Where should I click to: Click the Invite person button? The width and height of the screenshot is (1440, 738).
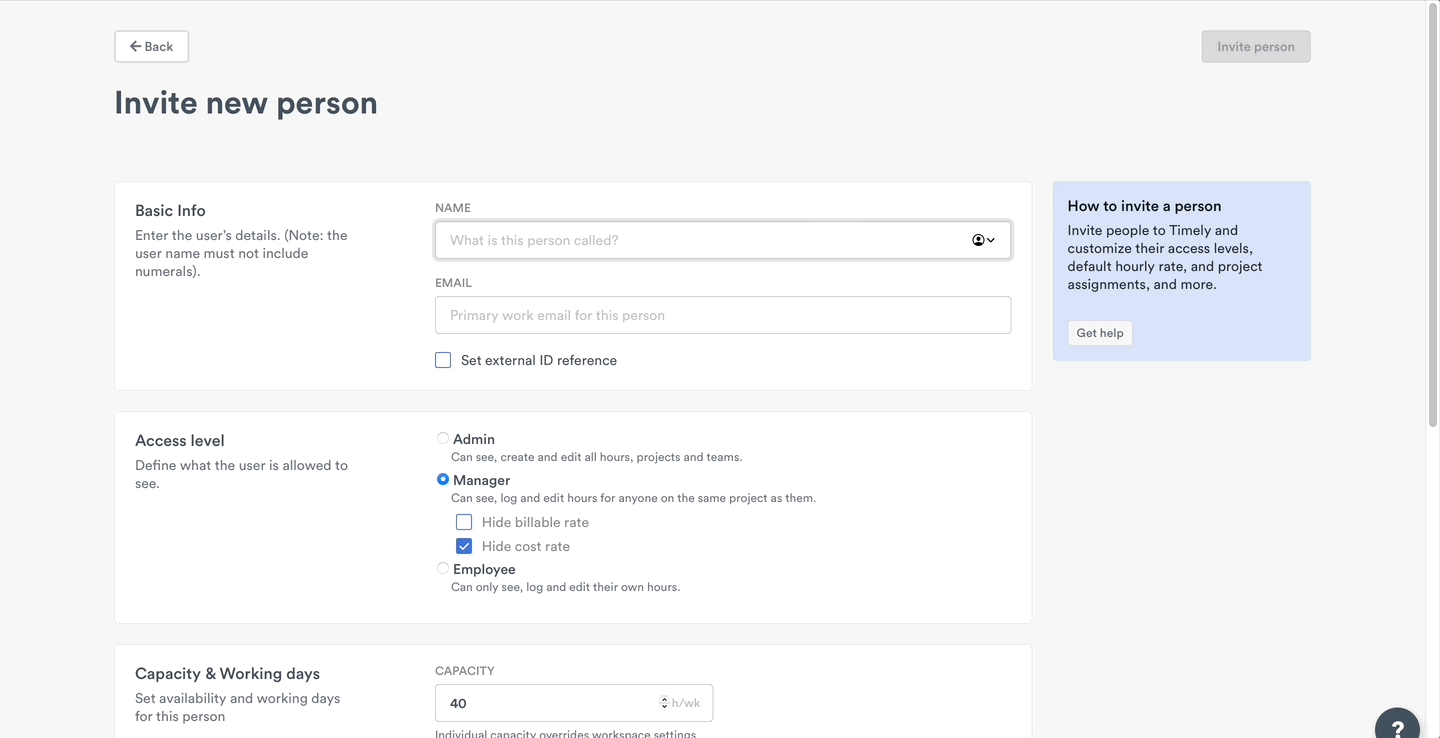pos(1255,46)
